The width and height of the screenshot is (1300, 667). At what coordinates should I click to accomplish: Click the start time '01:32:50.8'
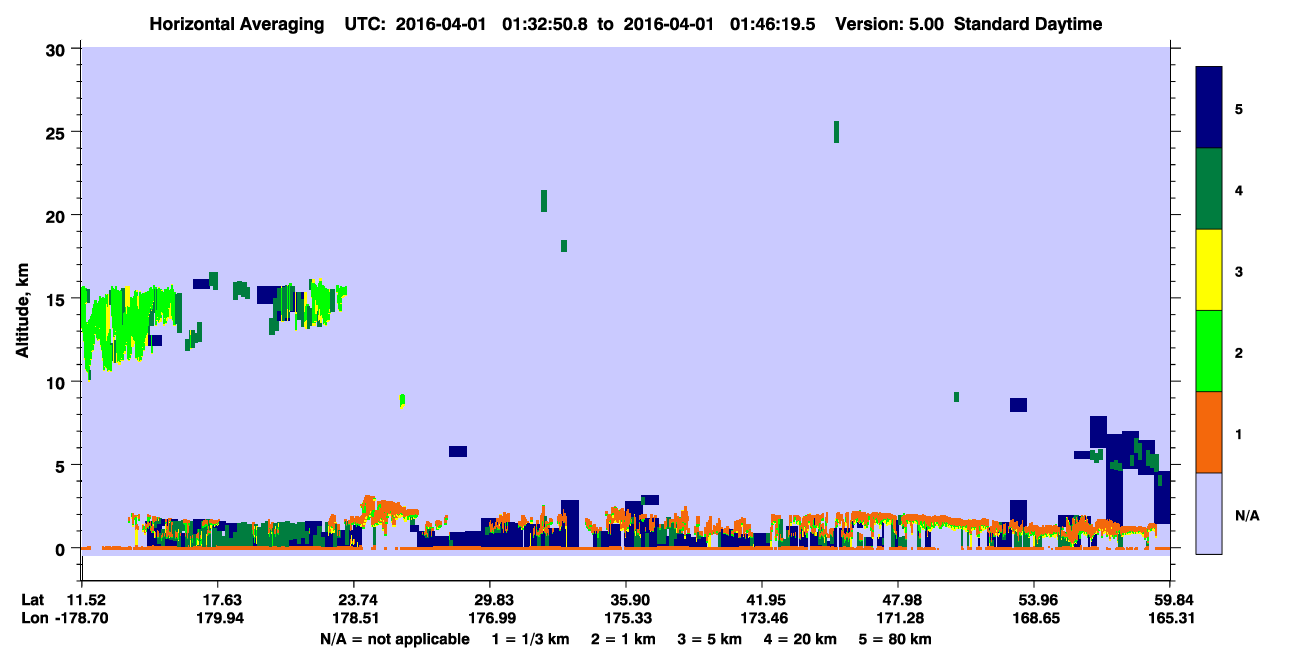(546, 24)
